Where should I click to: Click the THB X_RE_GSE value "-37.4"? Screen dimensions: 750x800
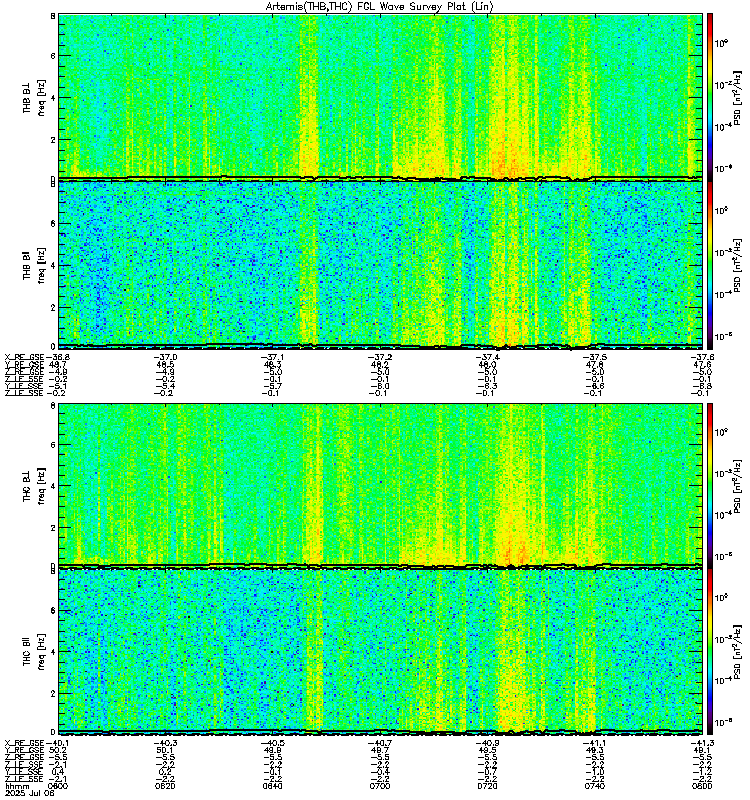click(x=487, y=357)
